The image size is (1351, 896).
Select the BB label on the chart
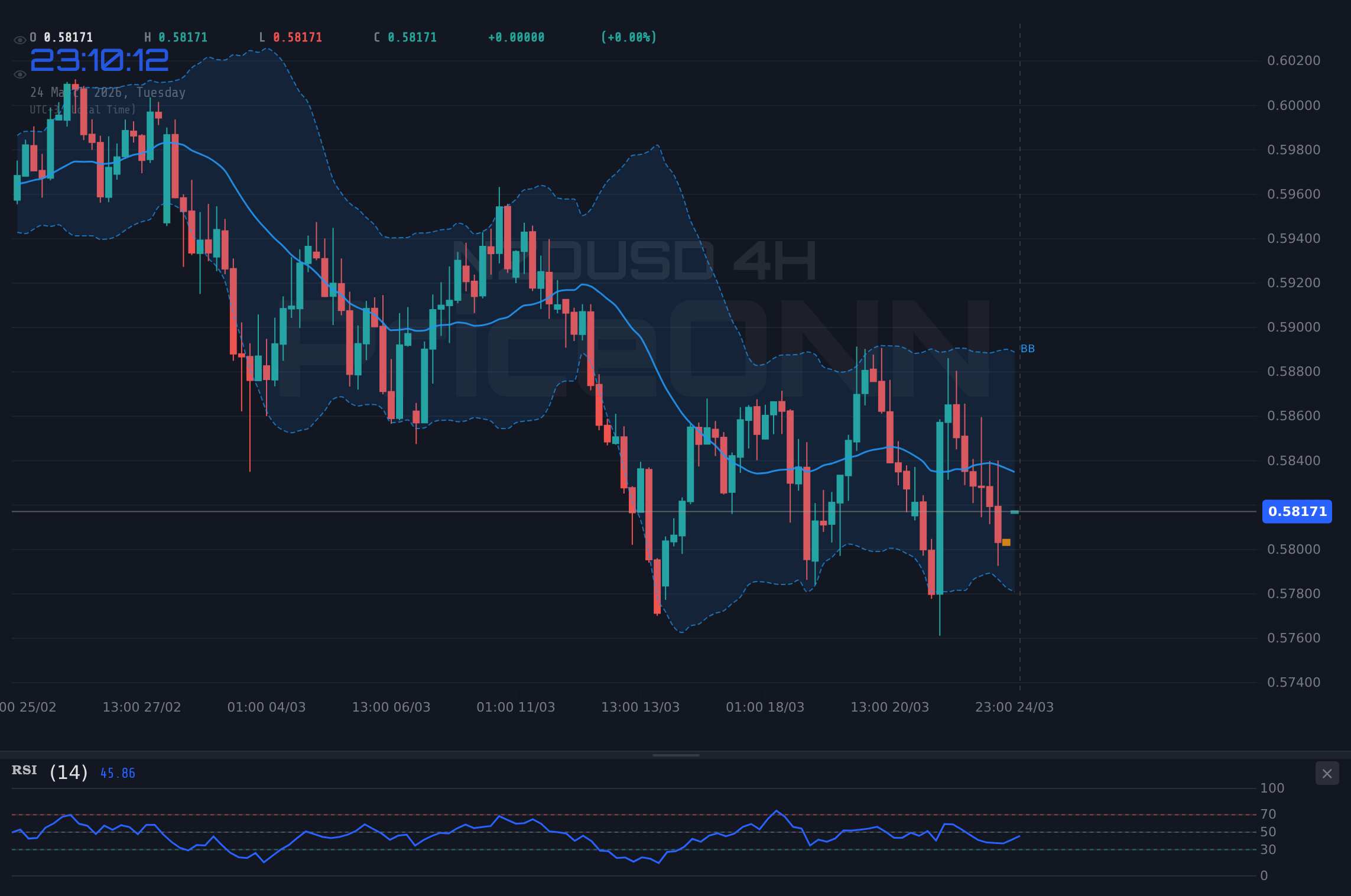click(1027, 349)
